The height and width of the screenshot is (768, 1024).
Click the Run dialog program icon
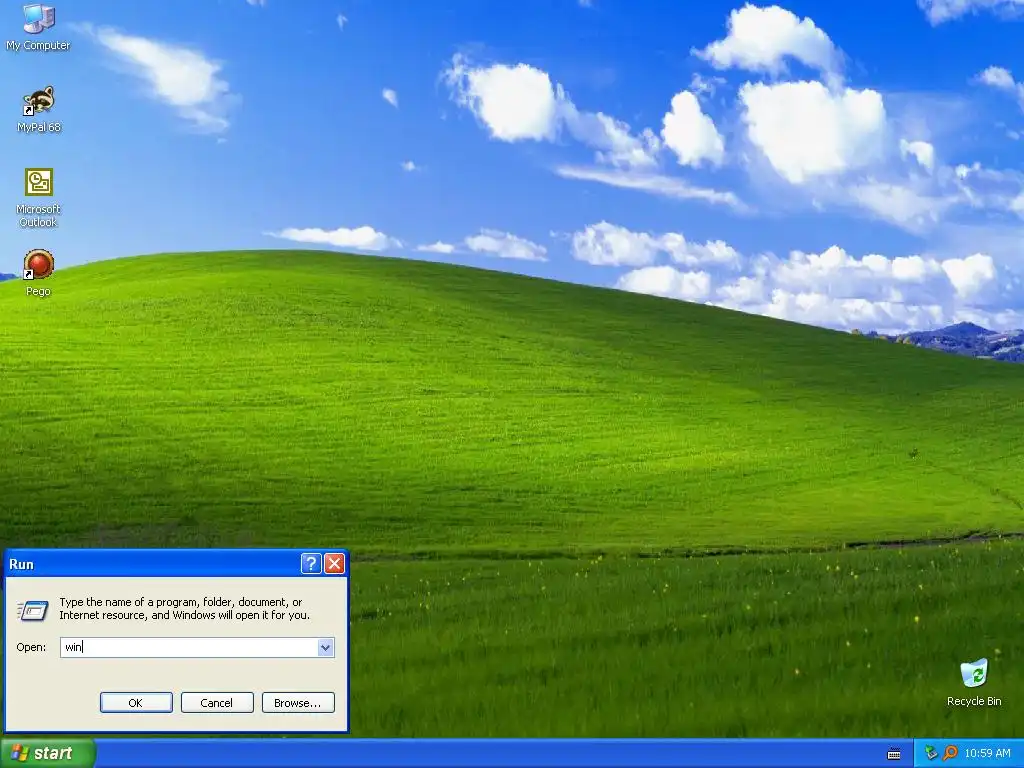tap(33, 610)
